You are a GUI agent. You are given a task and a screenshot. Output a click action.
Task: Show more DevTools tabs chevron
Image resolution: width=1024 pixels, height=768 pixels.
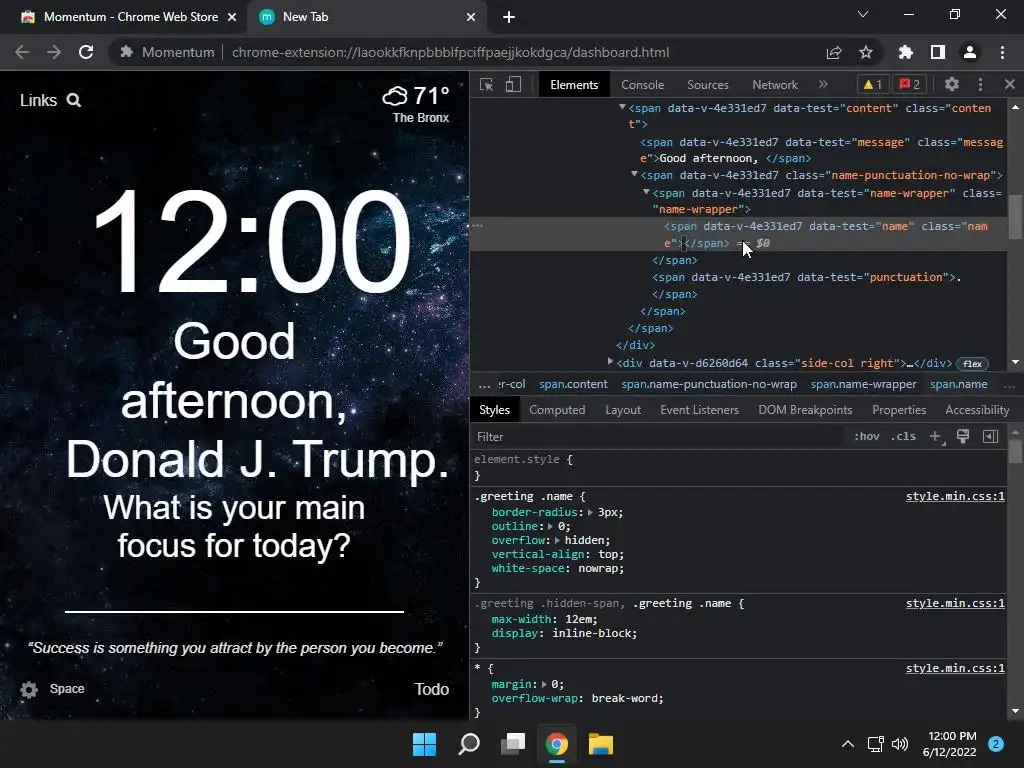823,84
